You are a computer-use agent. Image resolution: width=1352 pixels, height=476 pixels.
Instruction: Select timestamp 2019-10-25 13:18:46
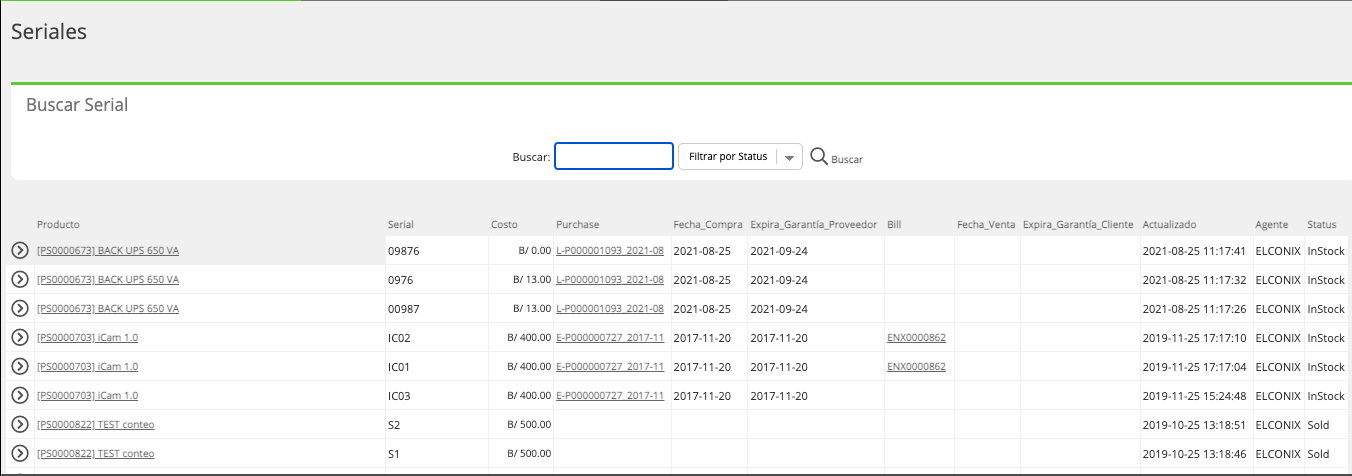[x=1196, y=454]
